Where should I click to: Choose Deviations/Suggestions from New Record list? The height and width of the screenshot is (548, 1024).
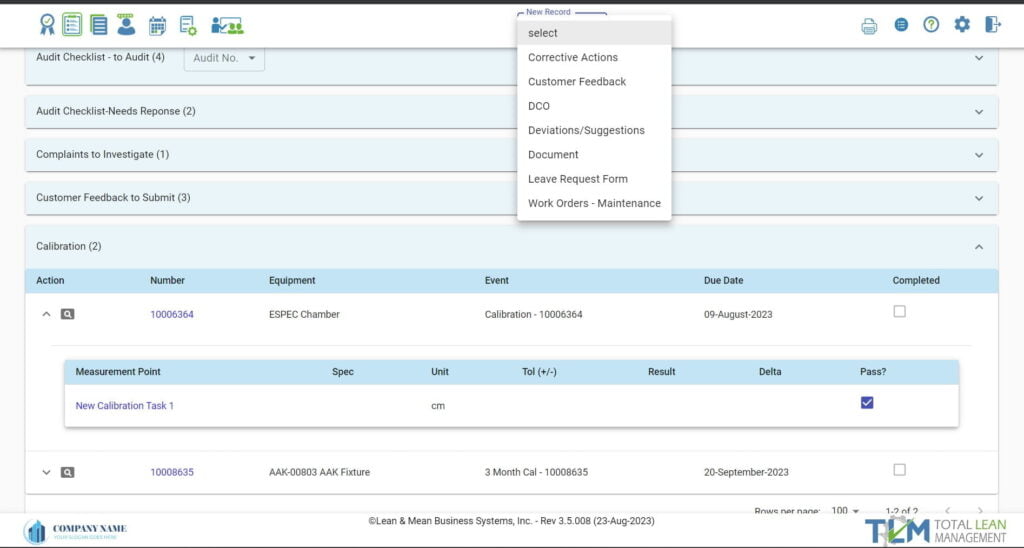click(594, 130)
